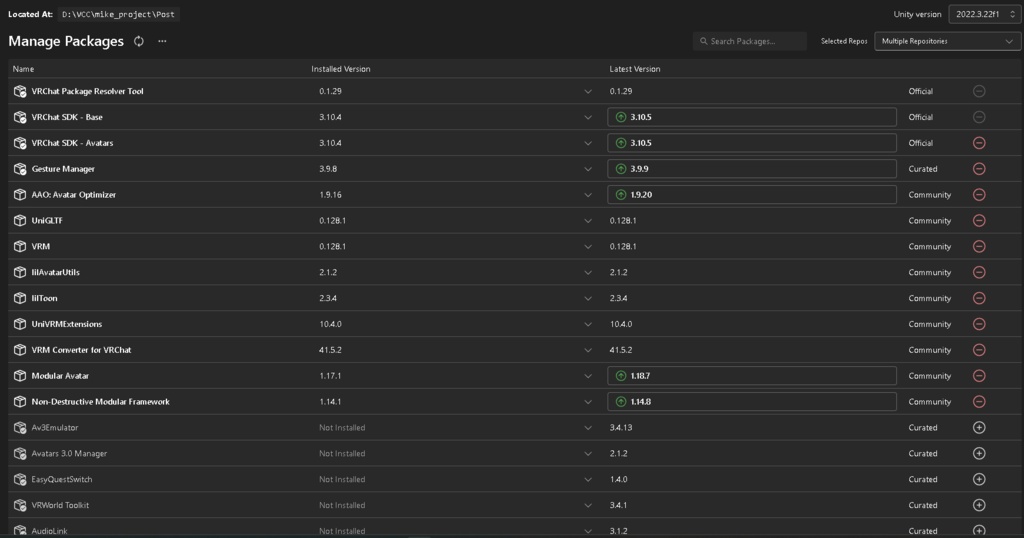Update Gesture Manager to 3.9.9
The height and width of the screenshot is (538, 1024).
tap(752, 168)
